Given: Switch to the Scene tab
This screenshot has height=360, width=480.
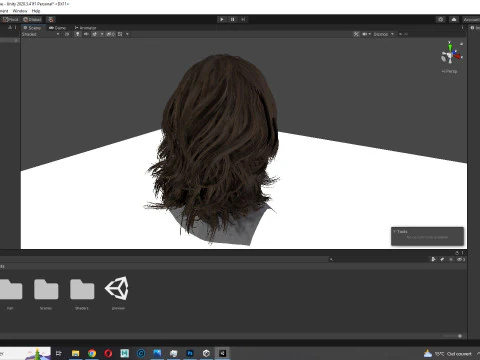Looking at the screenshot, I should 32,28.
